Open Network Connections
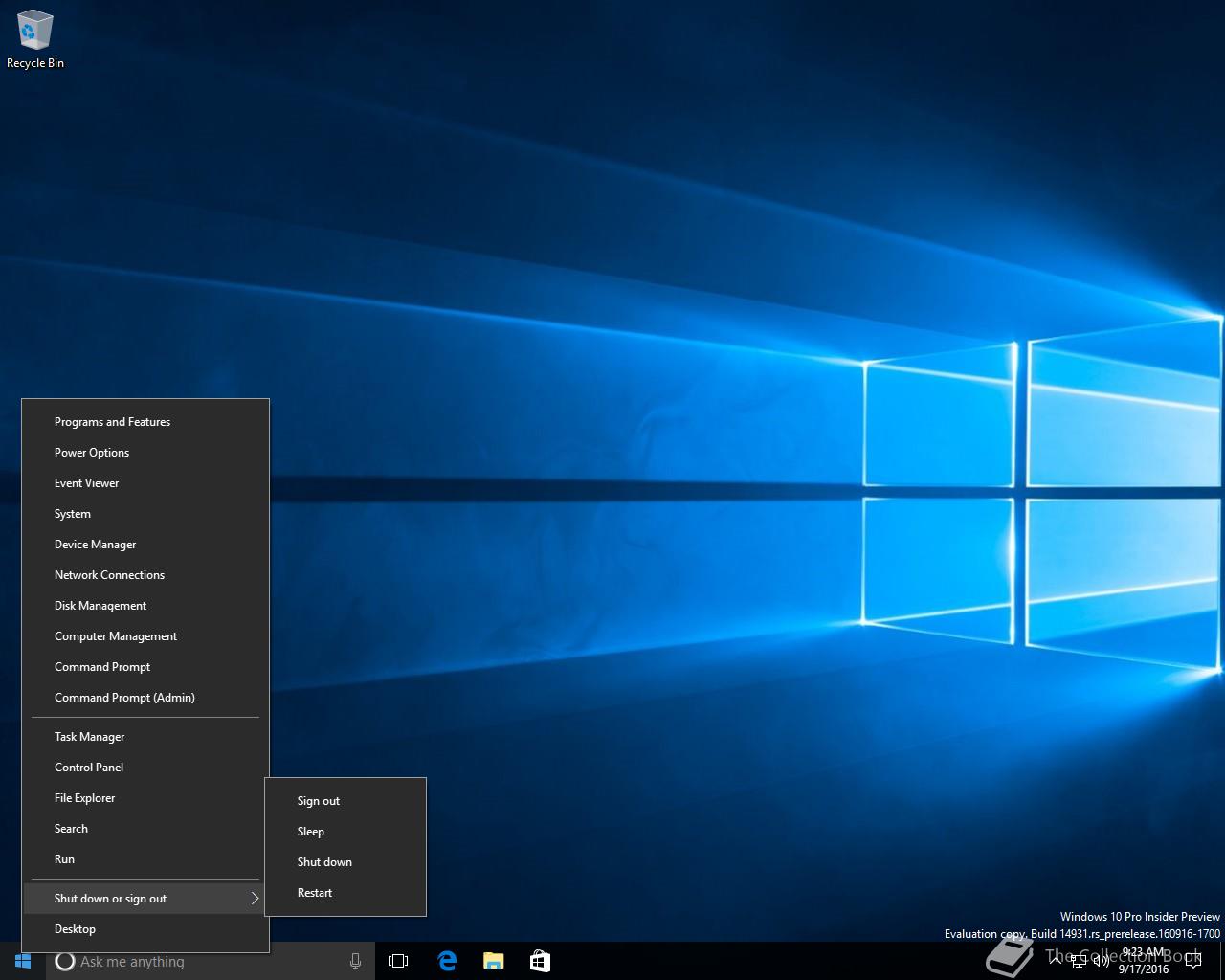 pyautogui.click(x=145, y=575)
